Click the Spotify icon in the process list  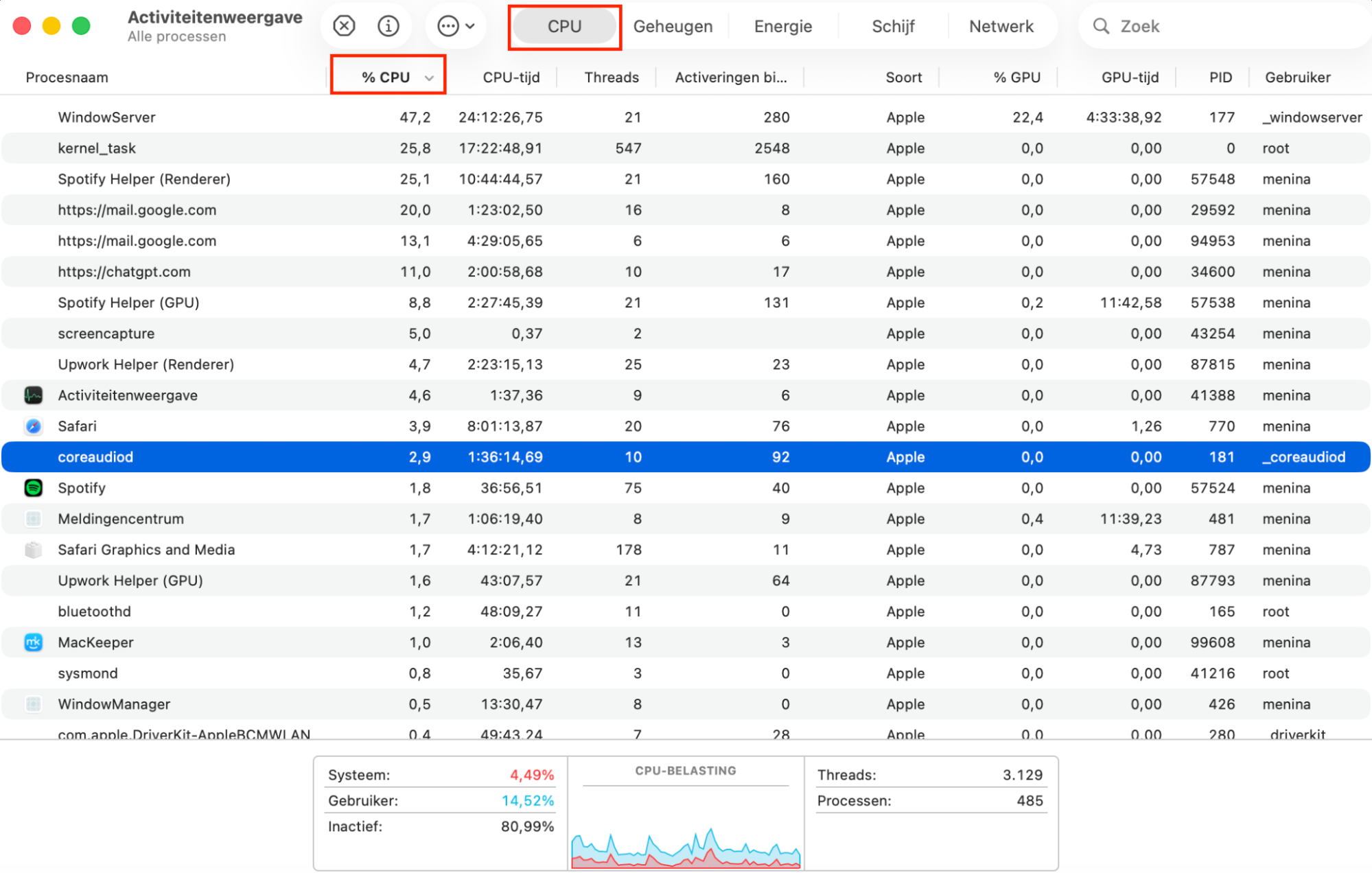32,487
